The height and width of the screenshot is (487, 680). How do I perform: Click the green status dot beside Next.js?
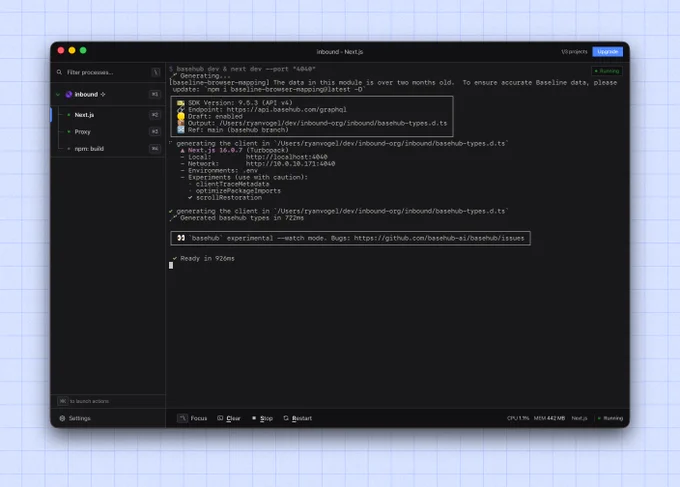click(x=69, y=115)
